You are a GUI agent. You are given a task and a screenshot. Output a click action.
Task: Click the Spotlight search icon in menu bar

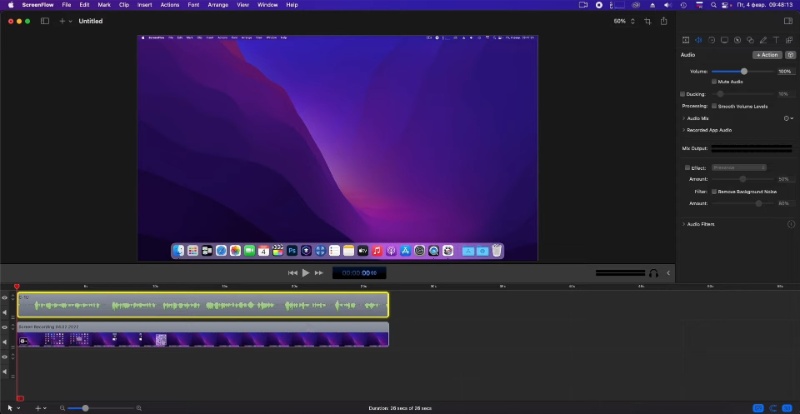point(713,5)
